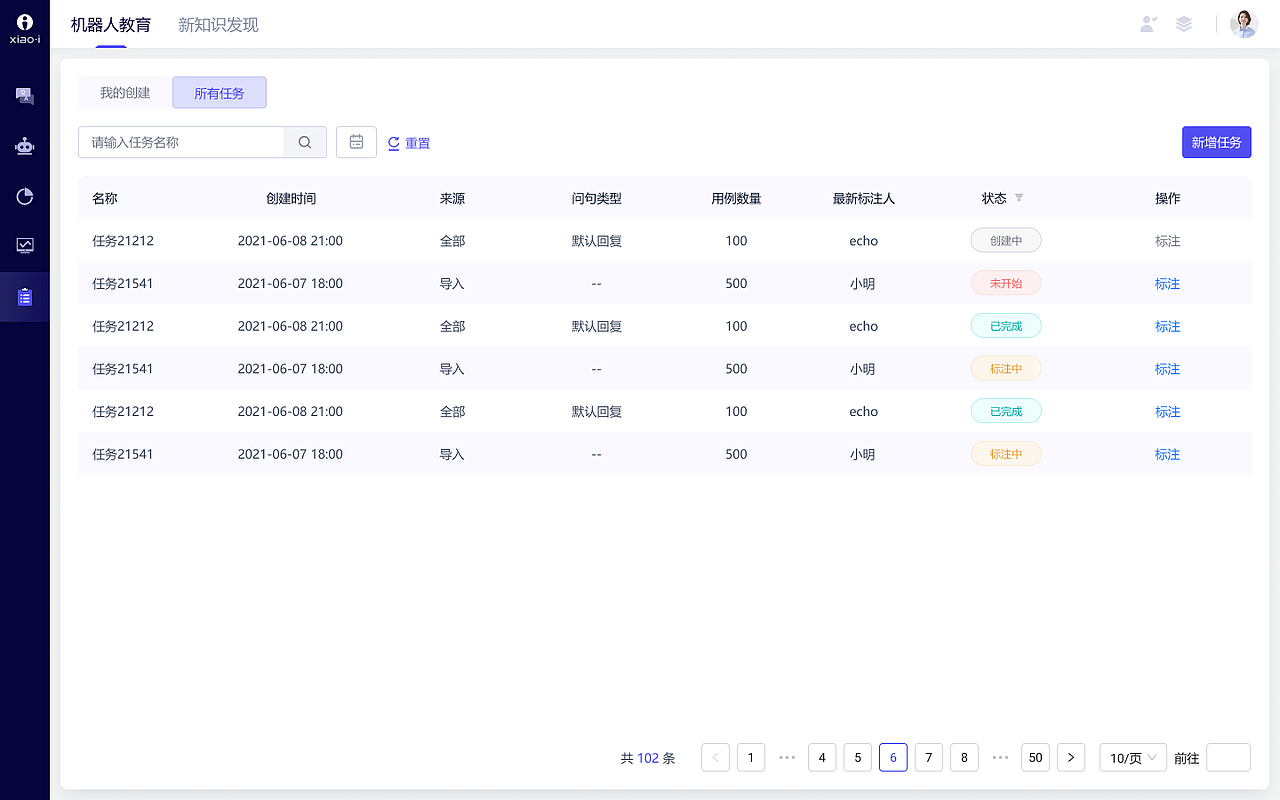Switch to the 我的创建 tab

point(124,92)
